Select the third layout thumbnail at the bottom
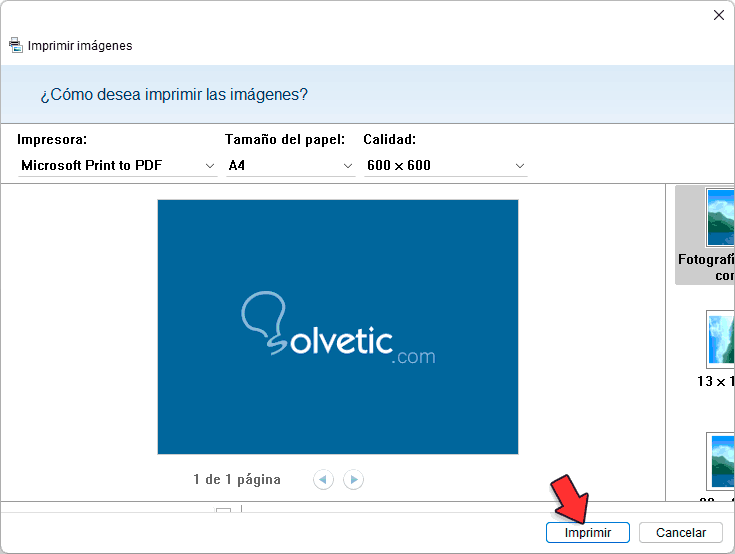The image size is (735, 554). [x=720, y=462]
